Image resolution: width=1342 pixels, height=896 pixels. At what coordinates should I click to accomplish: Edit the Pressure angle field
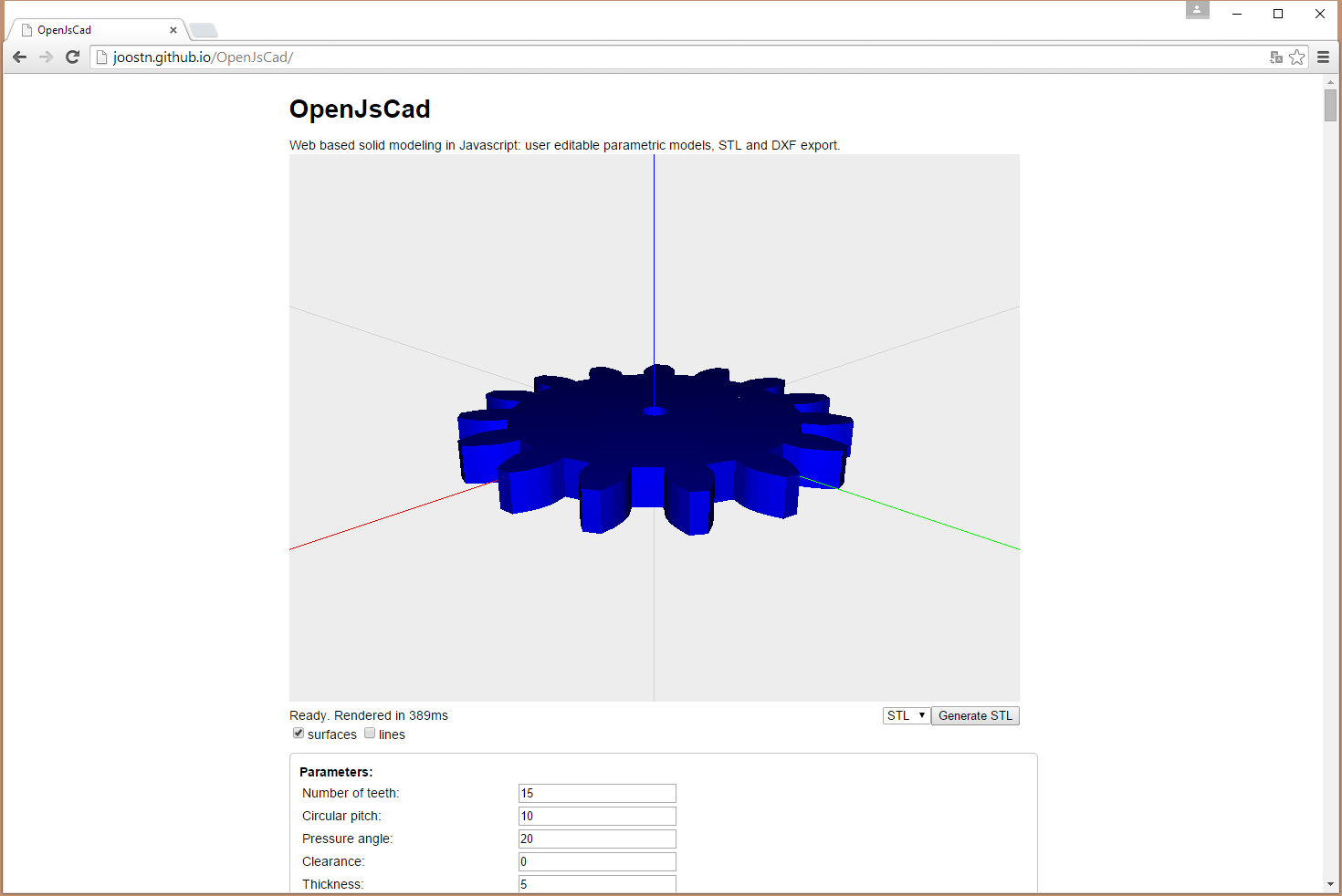(597, 839)
